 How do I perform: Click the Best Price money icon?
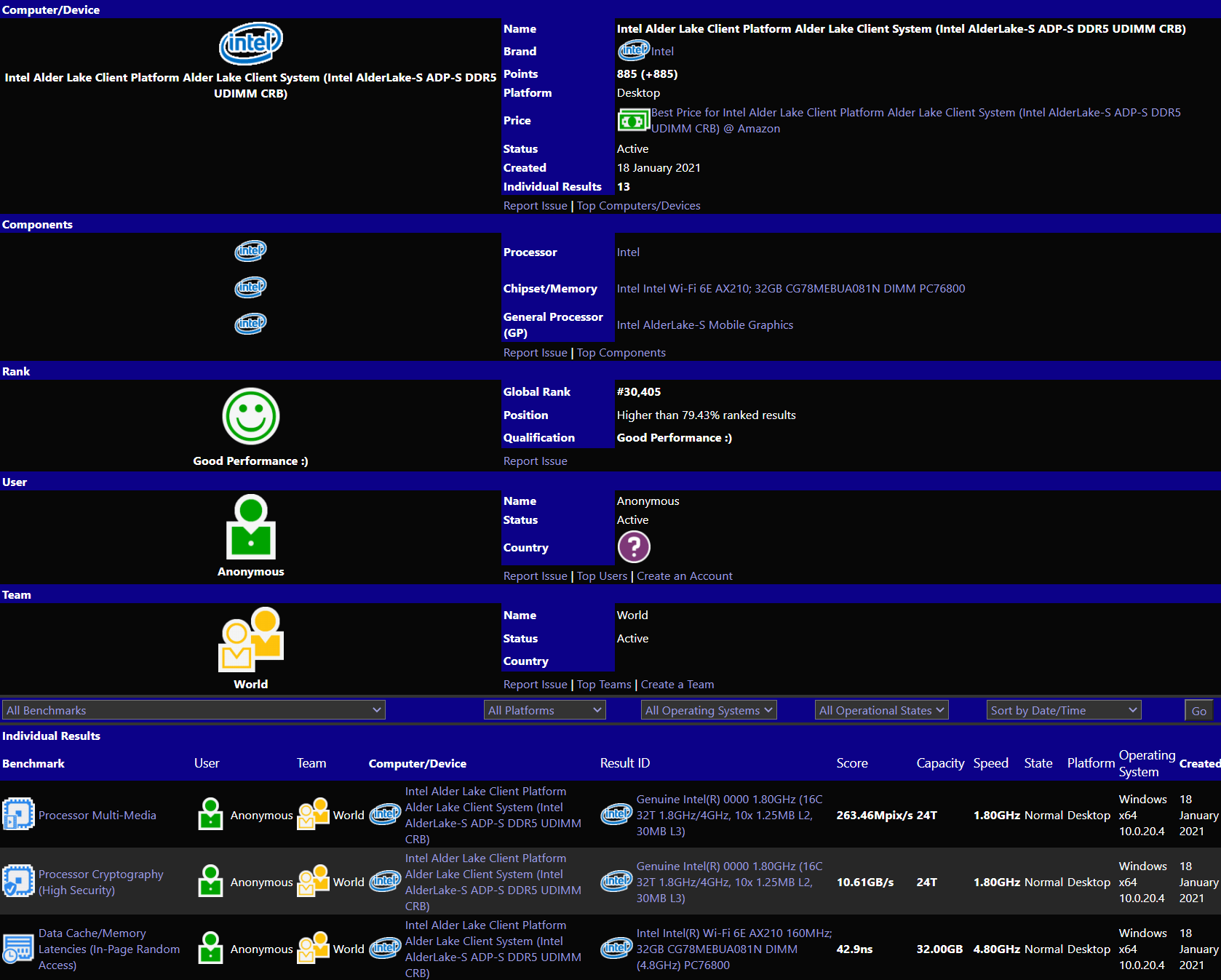[633, 120]
